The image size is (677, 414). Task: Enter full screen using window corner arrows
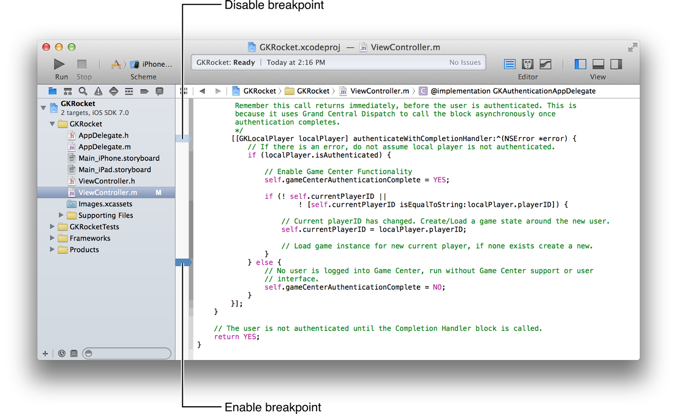[632, 47]
